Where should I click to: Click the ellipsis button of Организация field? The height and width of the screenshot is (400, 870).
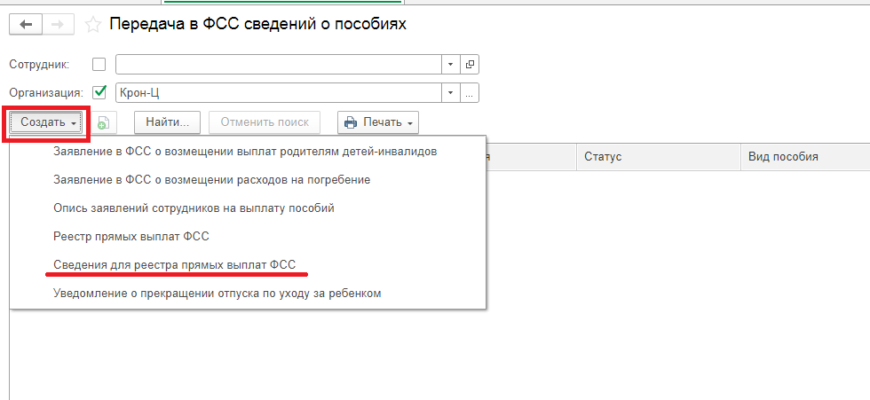(x=469, y=93)
